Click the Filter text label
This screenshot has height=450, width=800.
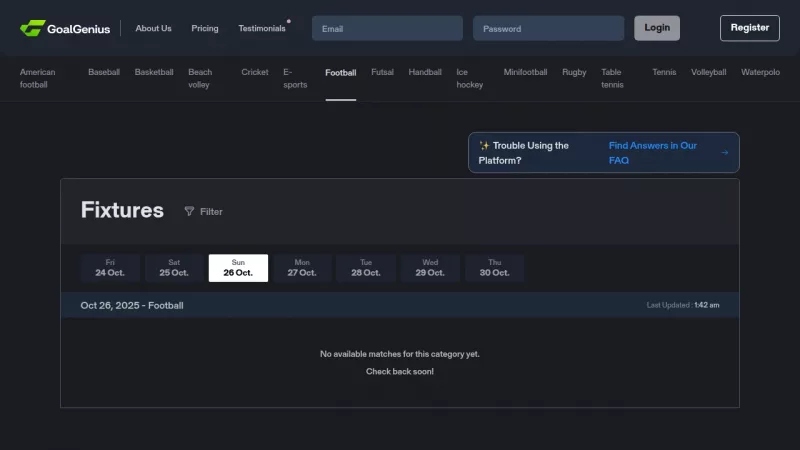(211, 212)
